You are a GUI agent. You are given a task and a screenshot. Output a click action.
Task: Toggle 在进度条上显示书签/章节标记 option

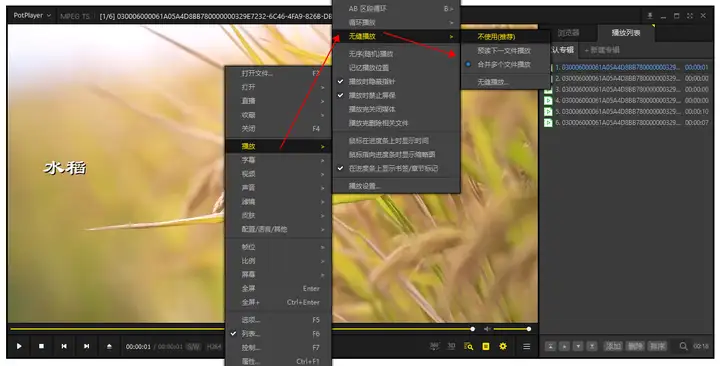point(396,169)
